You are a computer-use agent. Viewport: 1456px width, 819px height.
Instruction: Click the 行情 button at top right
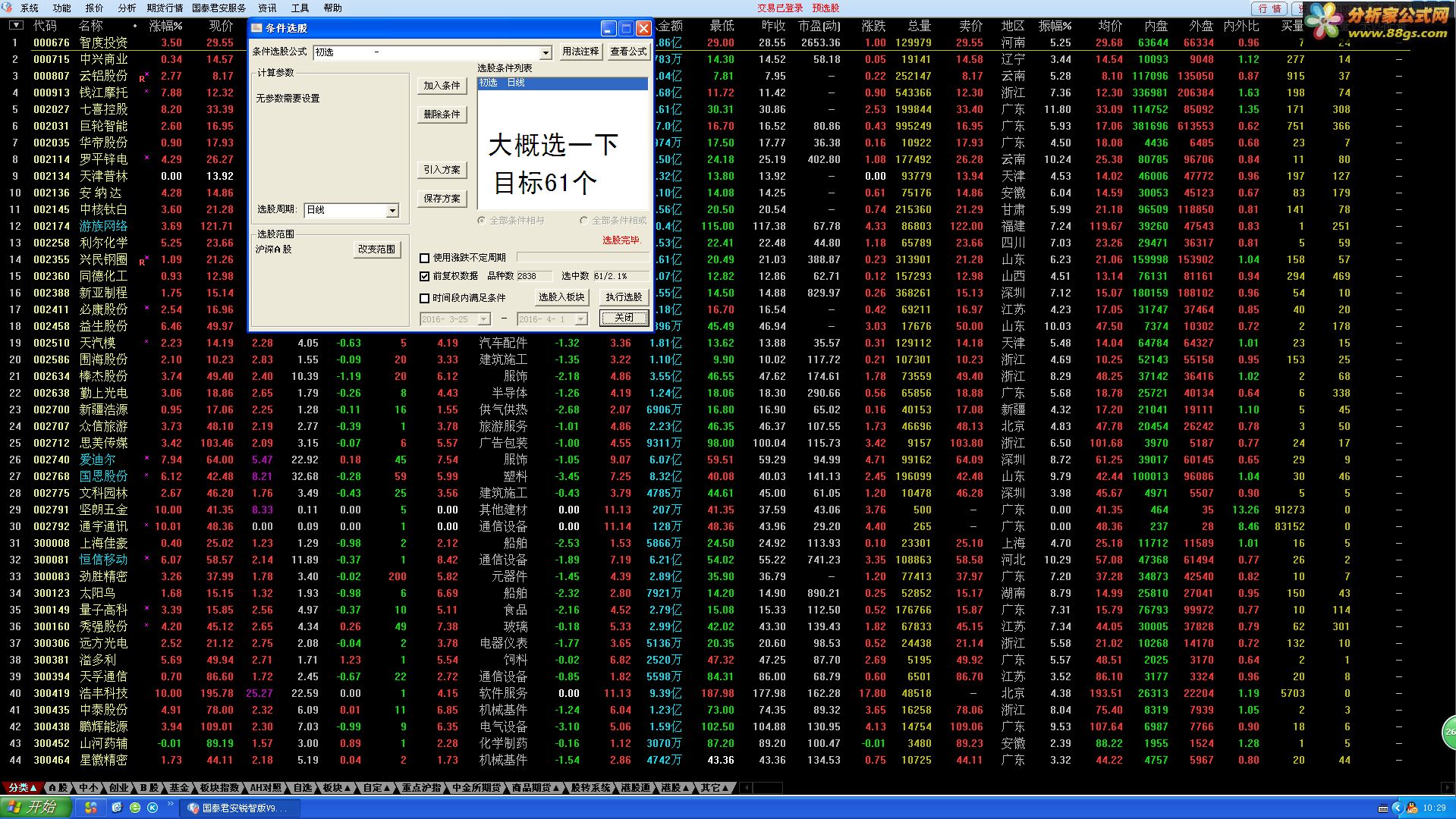[1269, 8]
